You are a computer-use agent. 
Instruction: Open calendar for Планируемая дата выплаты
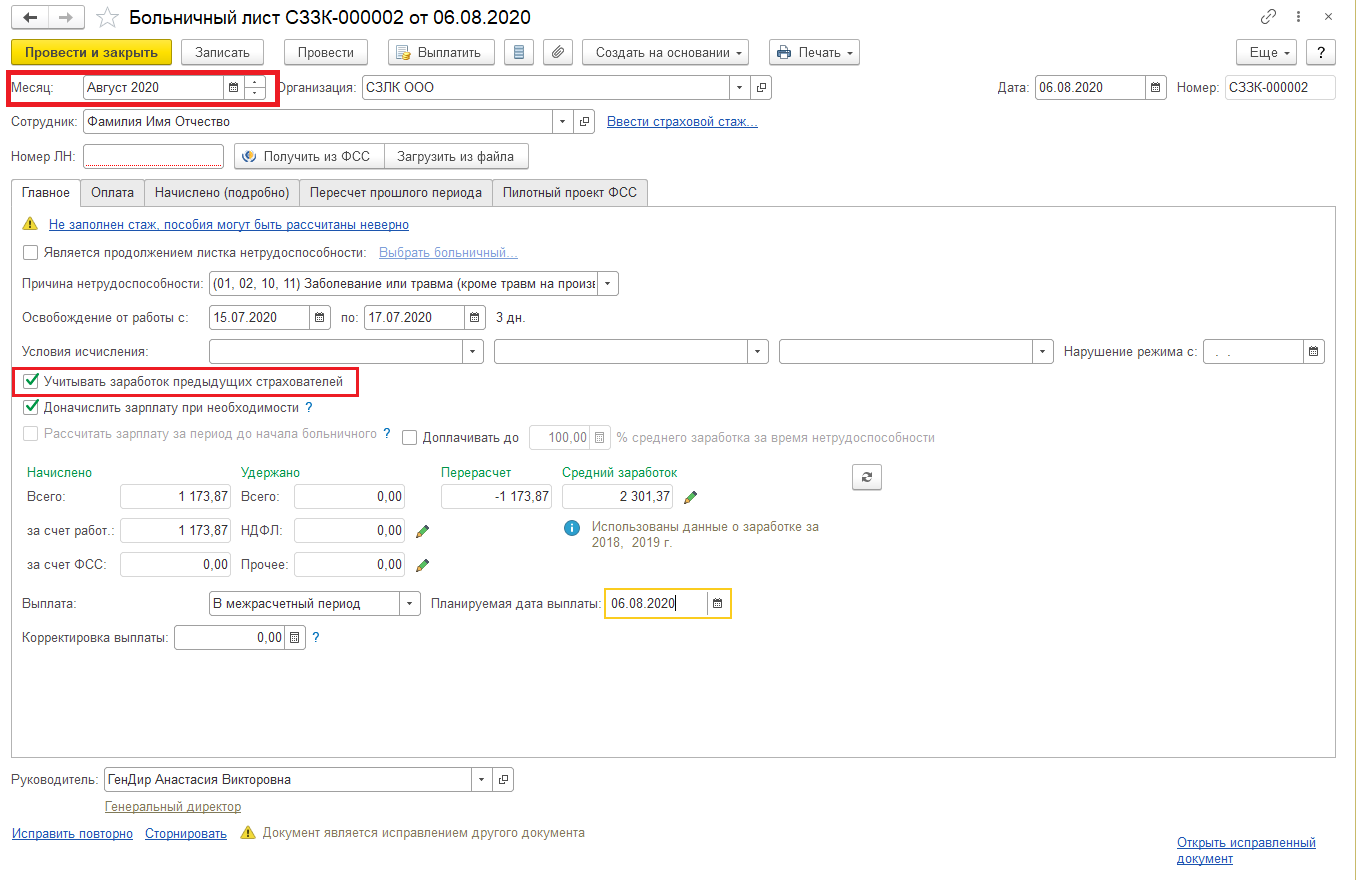coord(717,604)
